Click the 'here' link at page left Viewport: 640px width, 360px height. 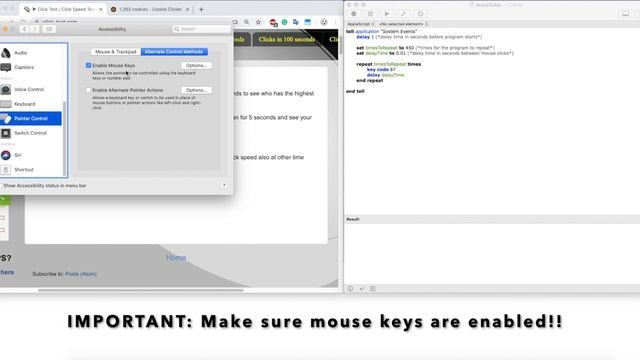(7, 272)
